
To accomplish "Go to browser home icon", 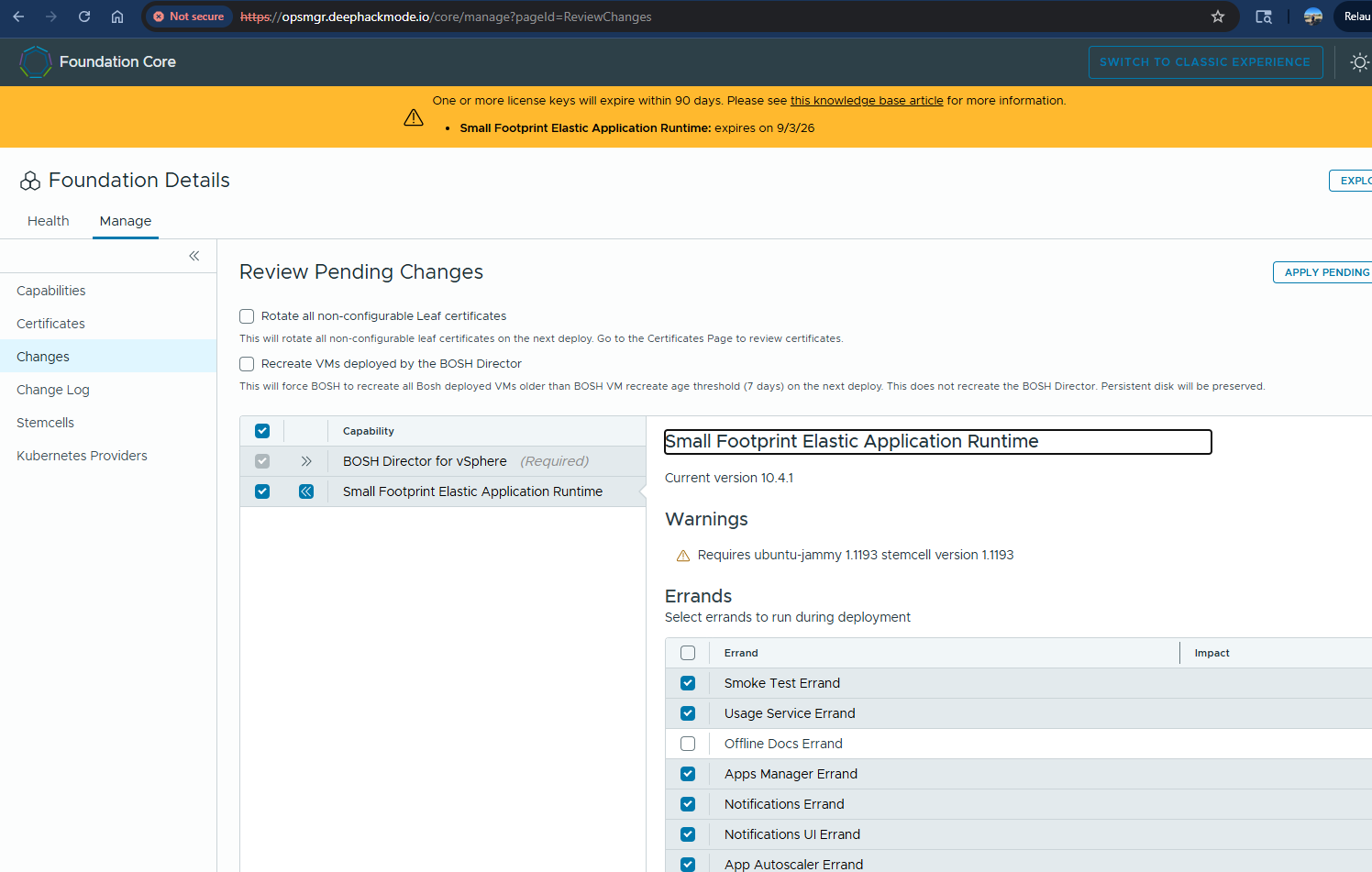I will pyautogui.click(x=117, y=17).
